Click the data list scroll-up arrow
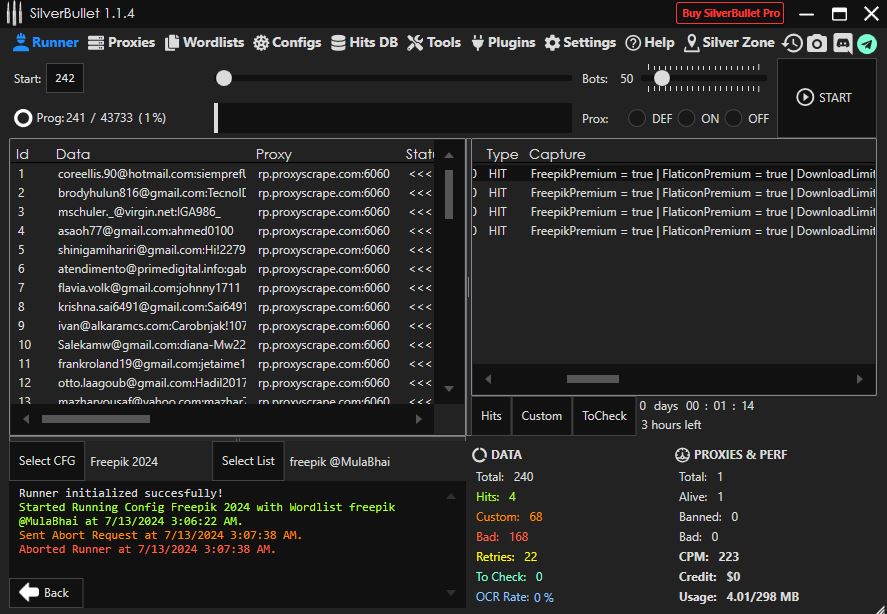 click(449, 154)
